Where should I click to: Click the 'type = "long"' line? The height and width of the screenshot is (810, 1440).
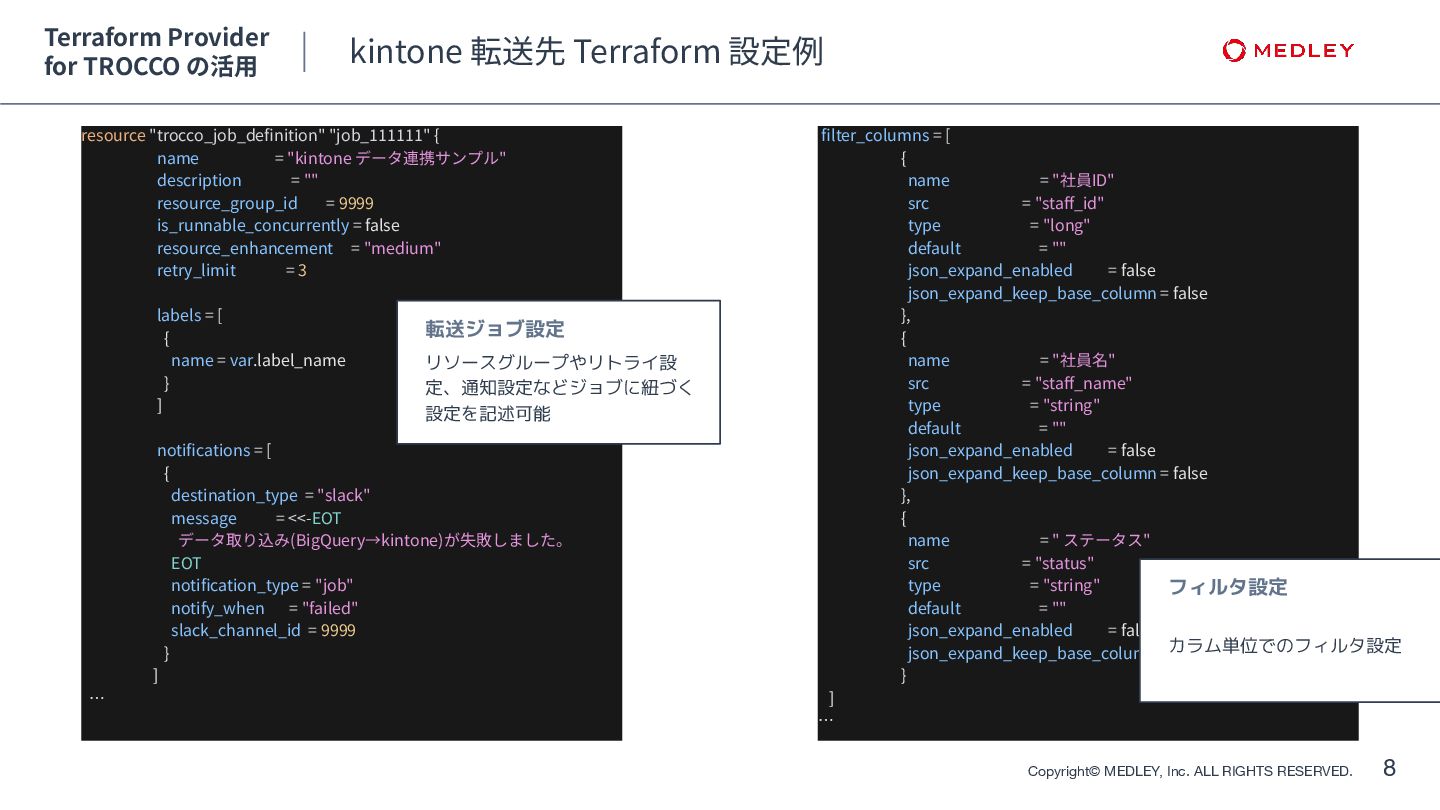[998, 225]
